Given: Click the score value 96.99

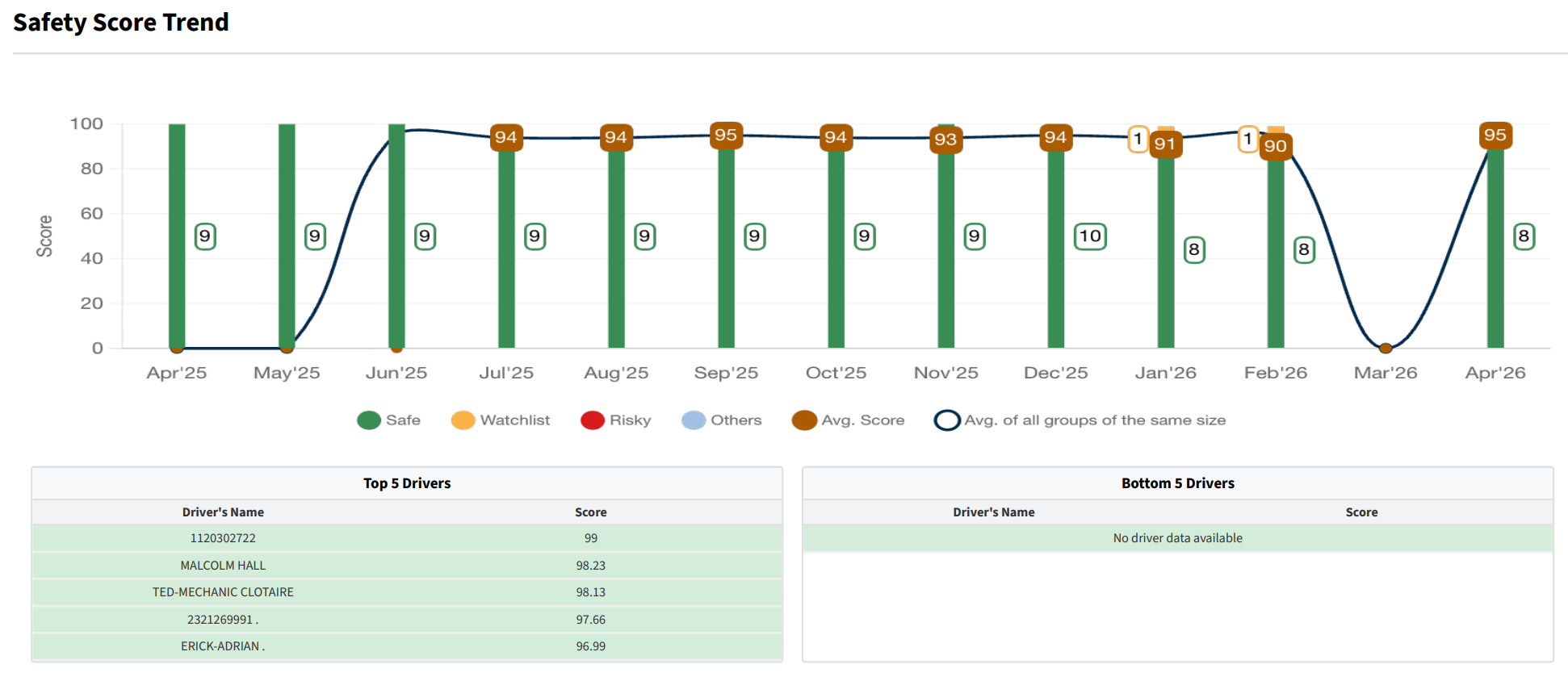Looking at the screenshot, I should point(591,646).
